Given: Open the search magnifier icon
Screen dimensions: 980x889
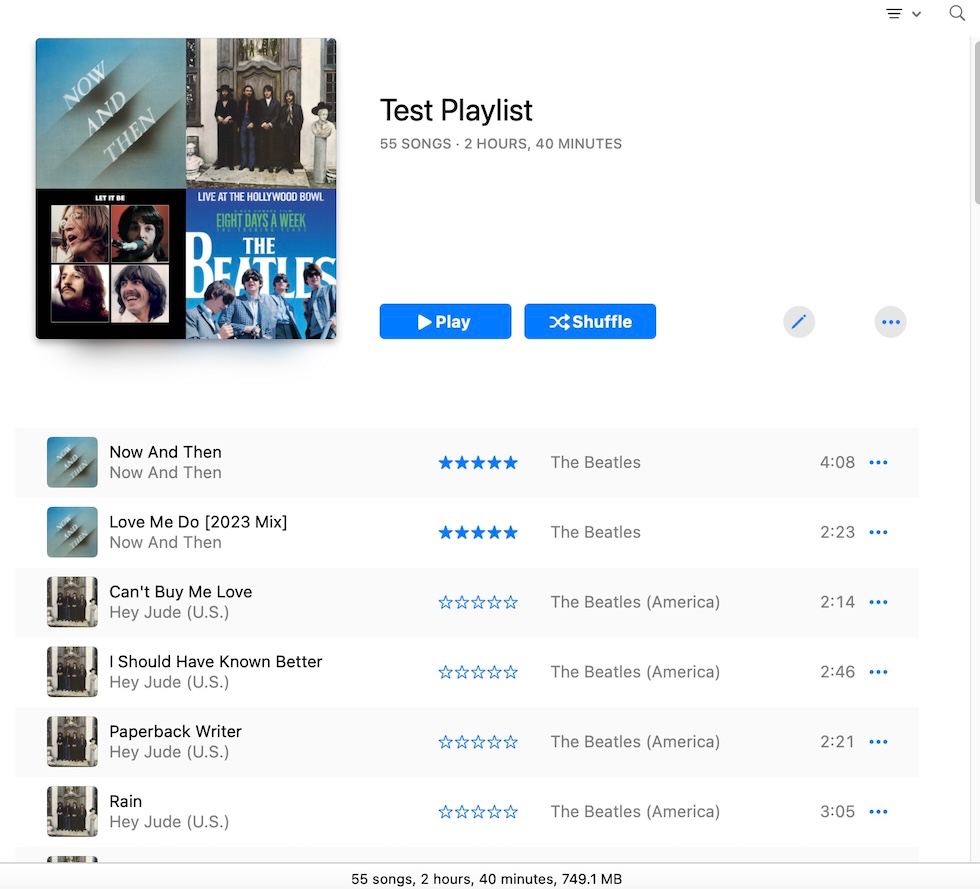Looking at the screenshot, I should 956,13.
